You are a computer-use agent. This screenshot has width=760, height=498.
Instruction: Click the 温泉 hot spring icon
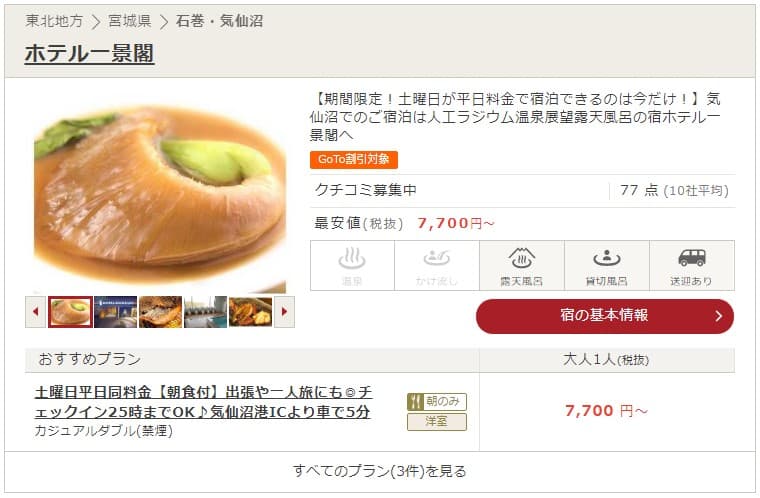coord(352,265)
